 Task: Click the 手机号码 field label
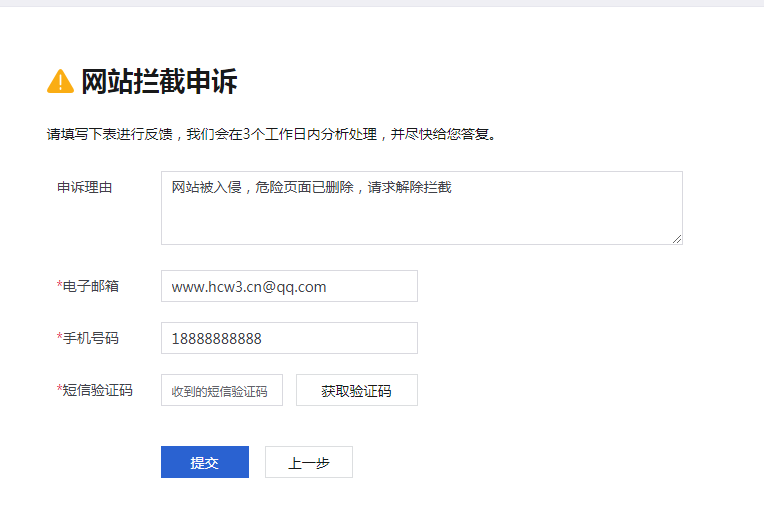(90, 338)
